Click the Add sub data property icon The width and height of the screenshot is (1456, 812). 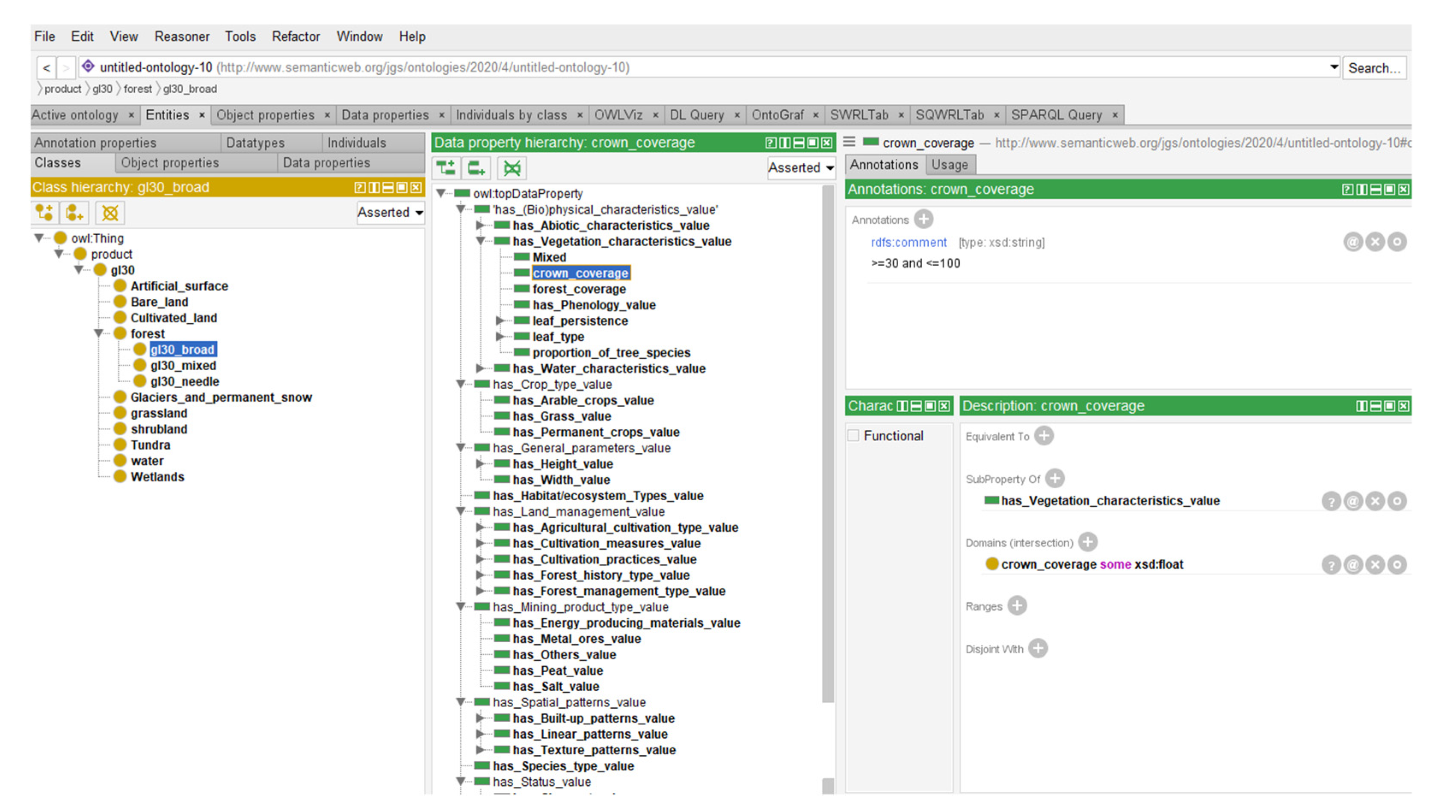(x=446, y=168)
